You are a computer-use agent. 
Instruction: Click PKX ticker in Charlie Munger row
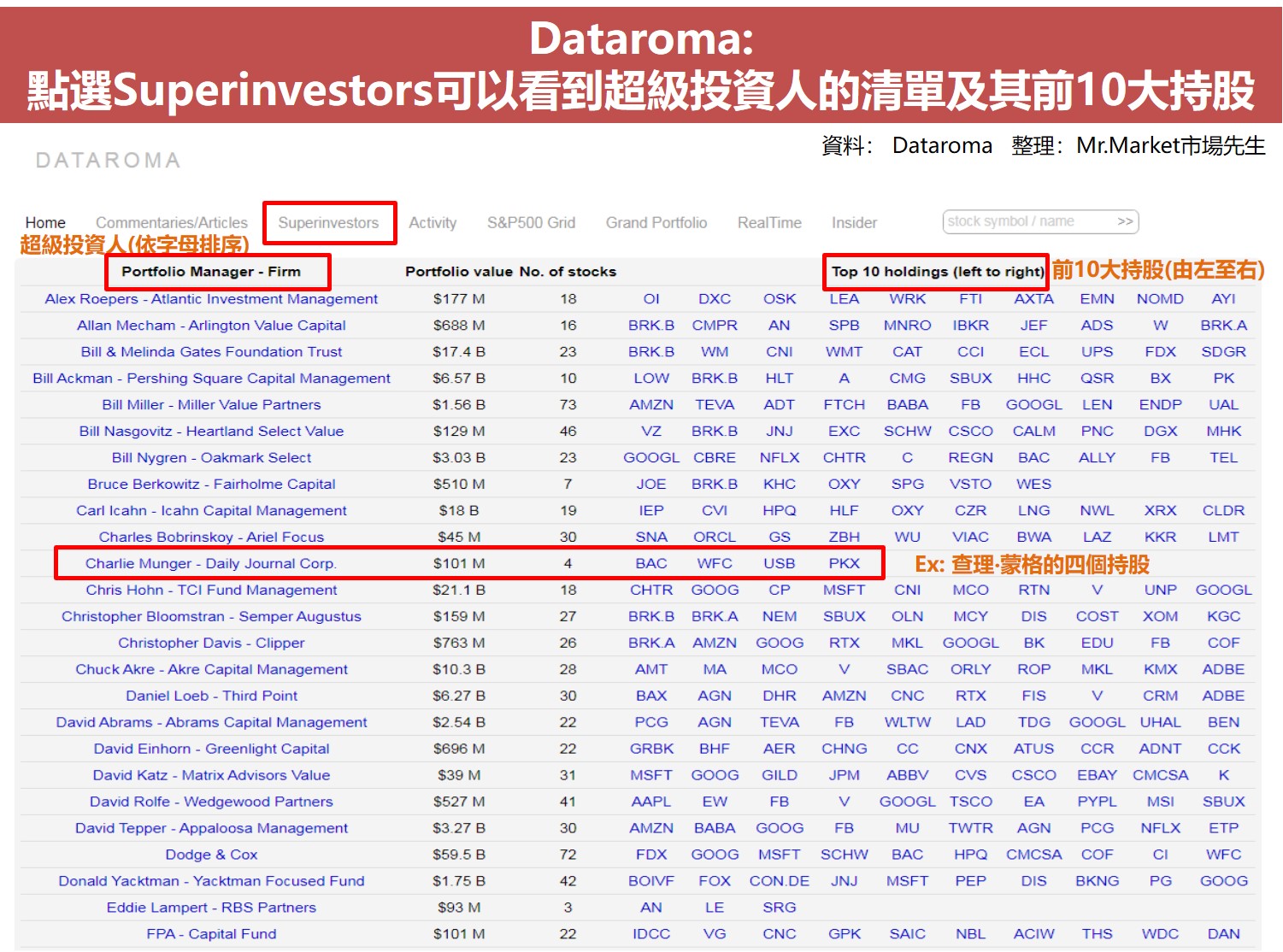845,563
